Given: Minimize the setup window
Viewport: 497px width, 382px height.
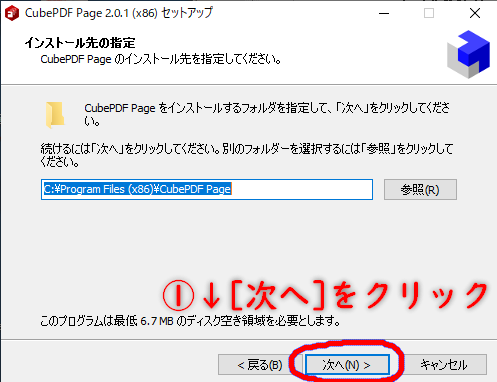Looking at the screenshot, I should (384, 13).
